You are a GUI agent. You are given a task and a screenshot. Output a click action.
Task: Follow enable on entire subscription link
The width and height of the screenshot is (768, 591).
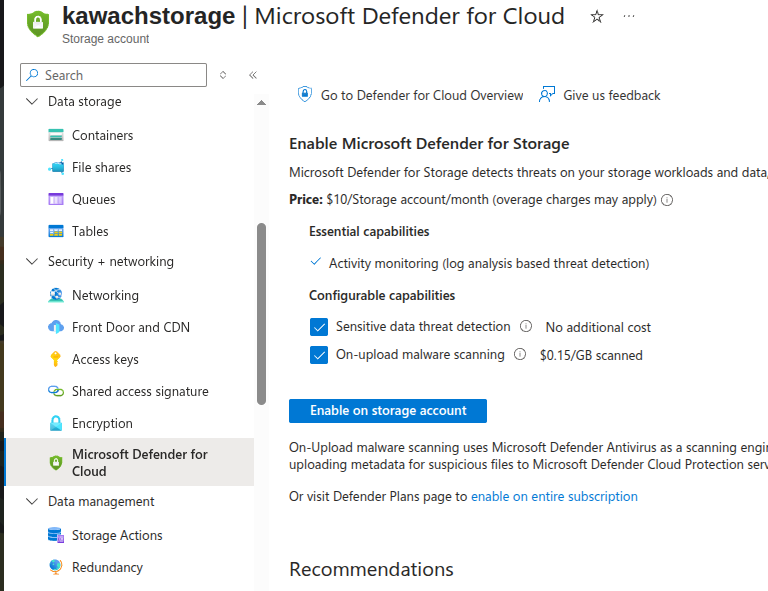554,496
